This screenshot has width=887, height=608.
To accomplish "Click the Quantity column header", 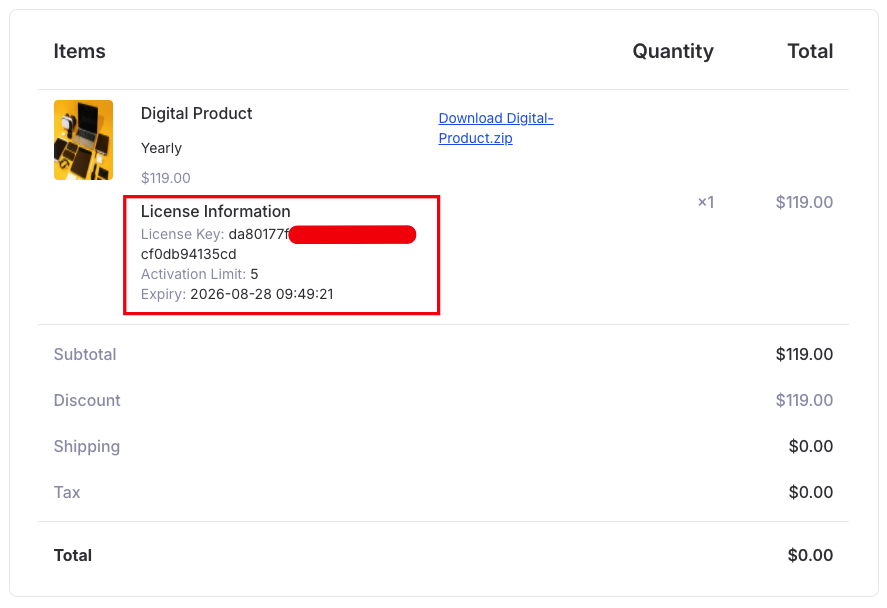I will tap(672, 51).
